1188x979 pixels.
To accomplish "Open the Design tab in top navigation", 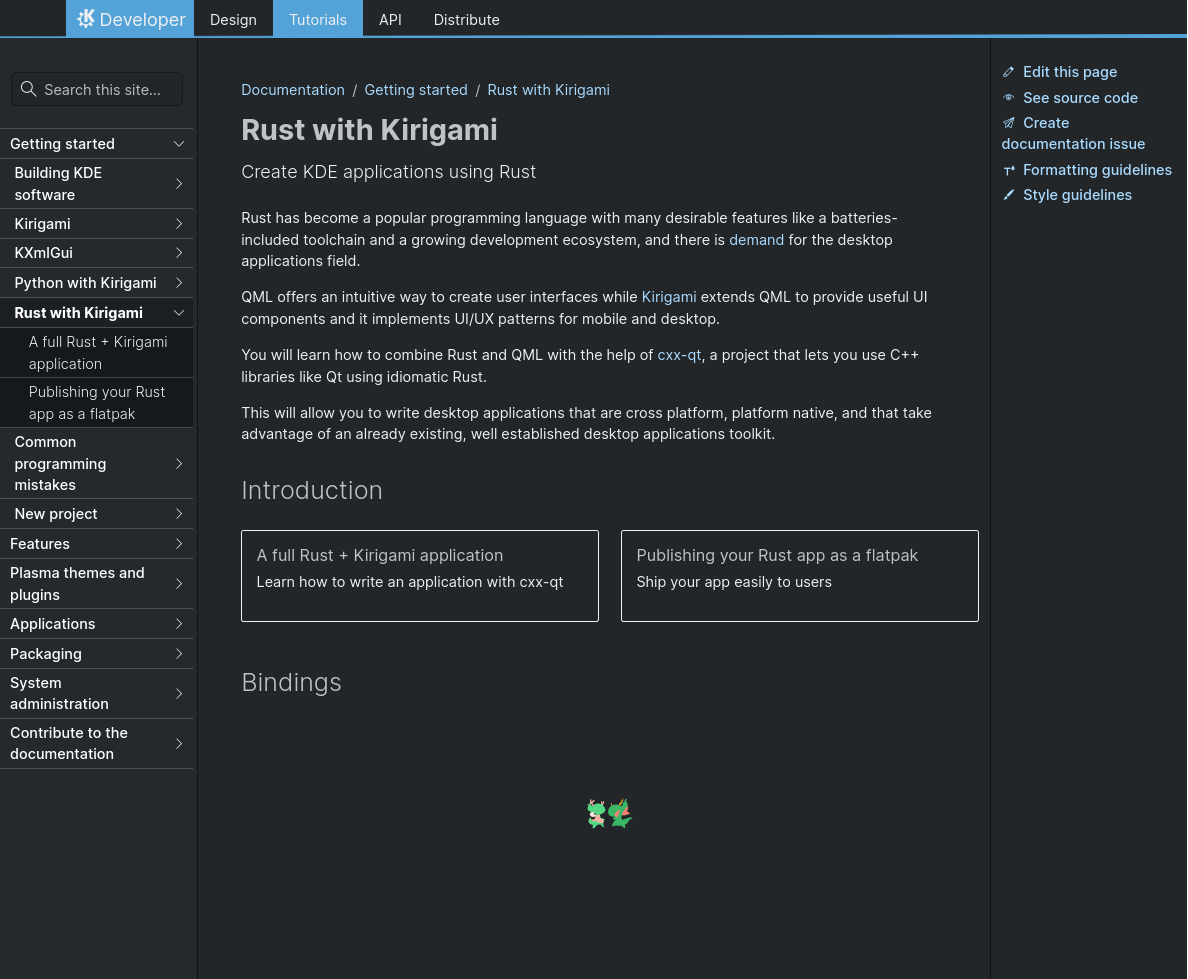I will [x=233, y=19].
